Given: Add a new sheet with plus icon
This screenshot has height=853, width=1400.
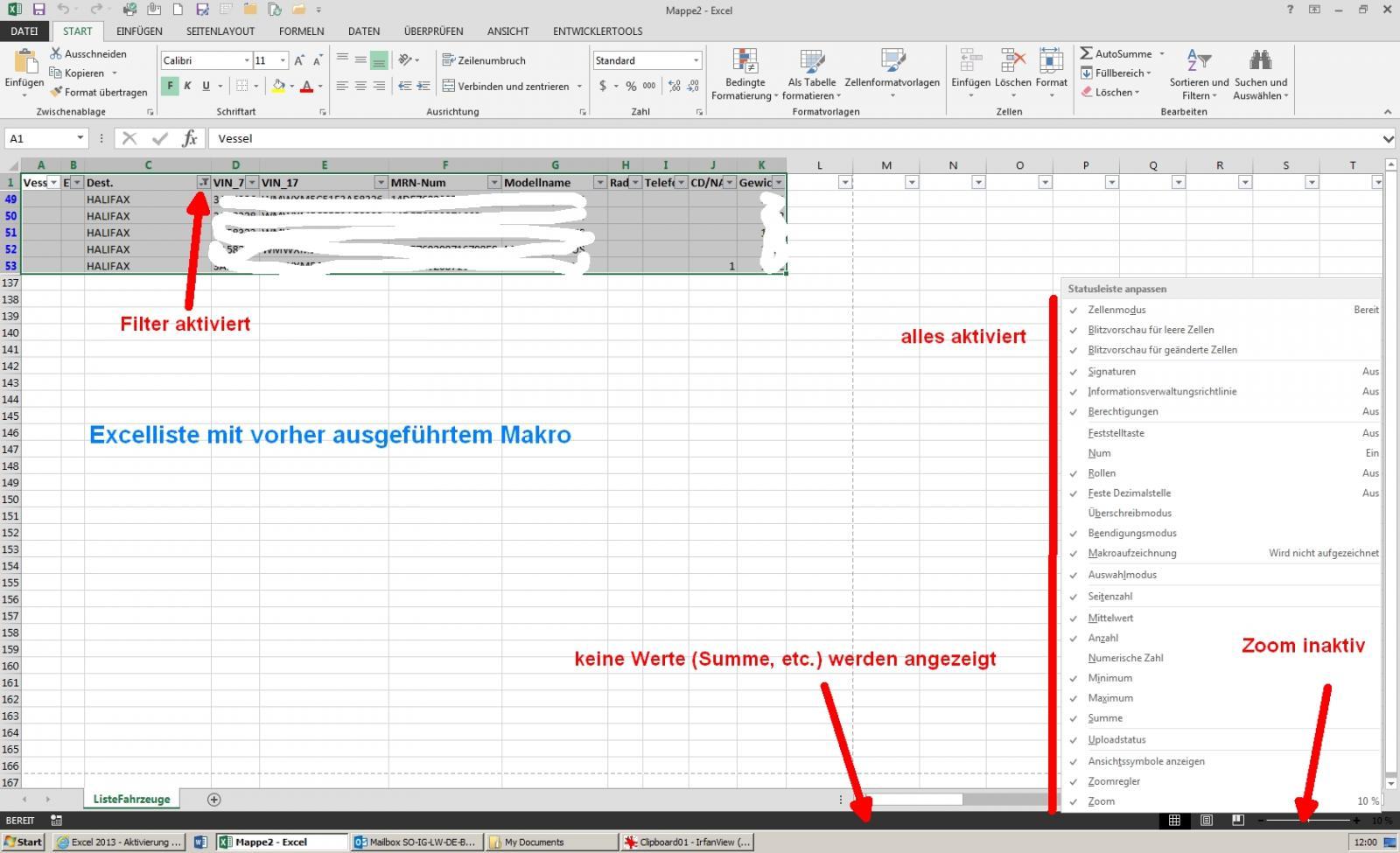Looking at the screenshot, I should pyautogui.click(x=213, y=799).
